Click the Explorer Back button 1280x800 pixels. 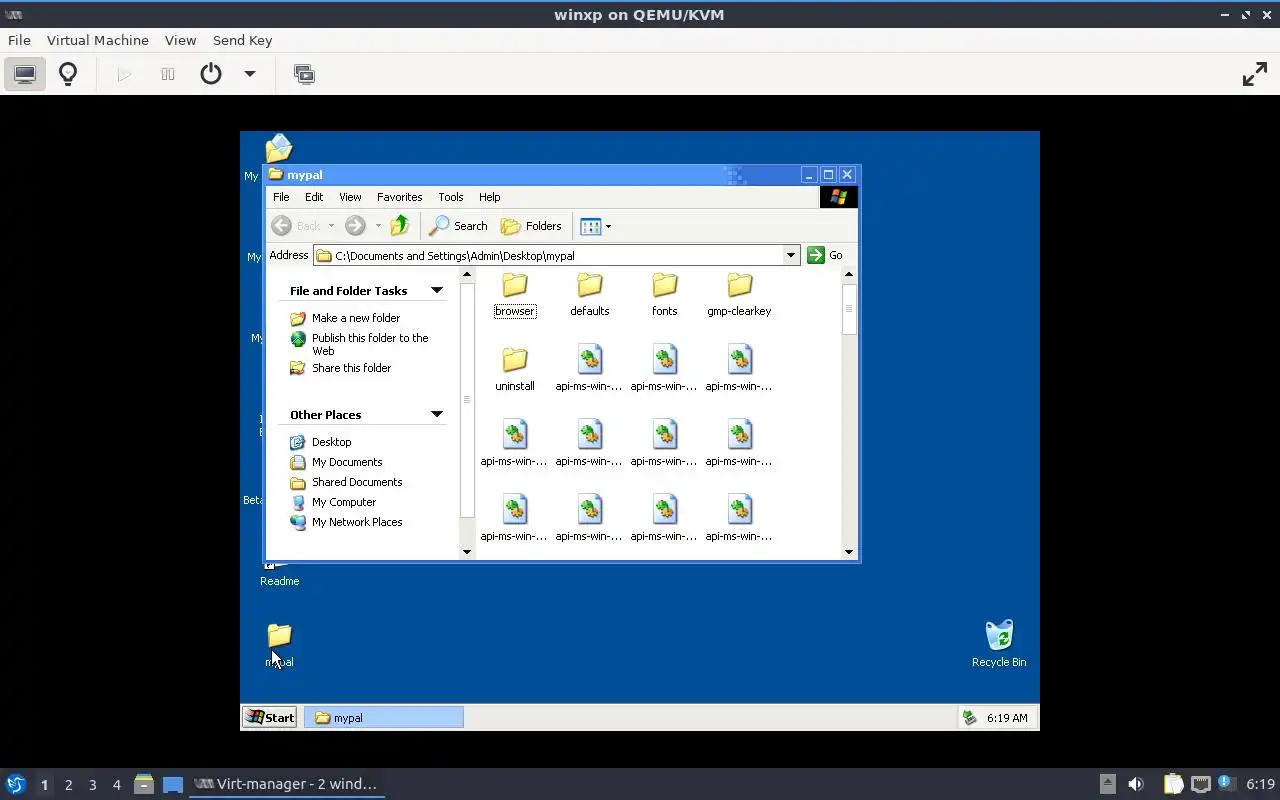[297, 226]
